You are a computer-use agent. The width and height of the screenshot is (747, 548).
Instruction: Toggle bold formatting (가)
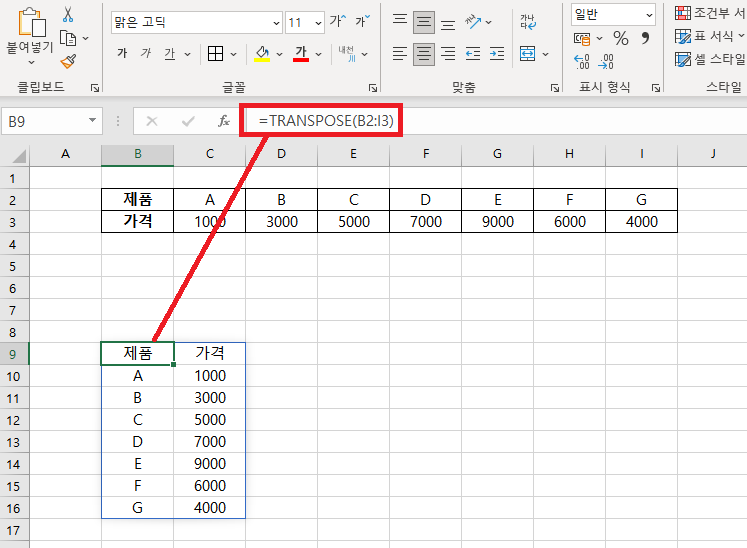pyautogui.click(x=122, y=53)
